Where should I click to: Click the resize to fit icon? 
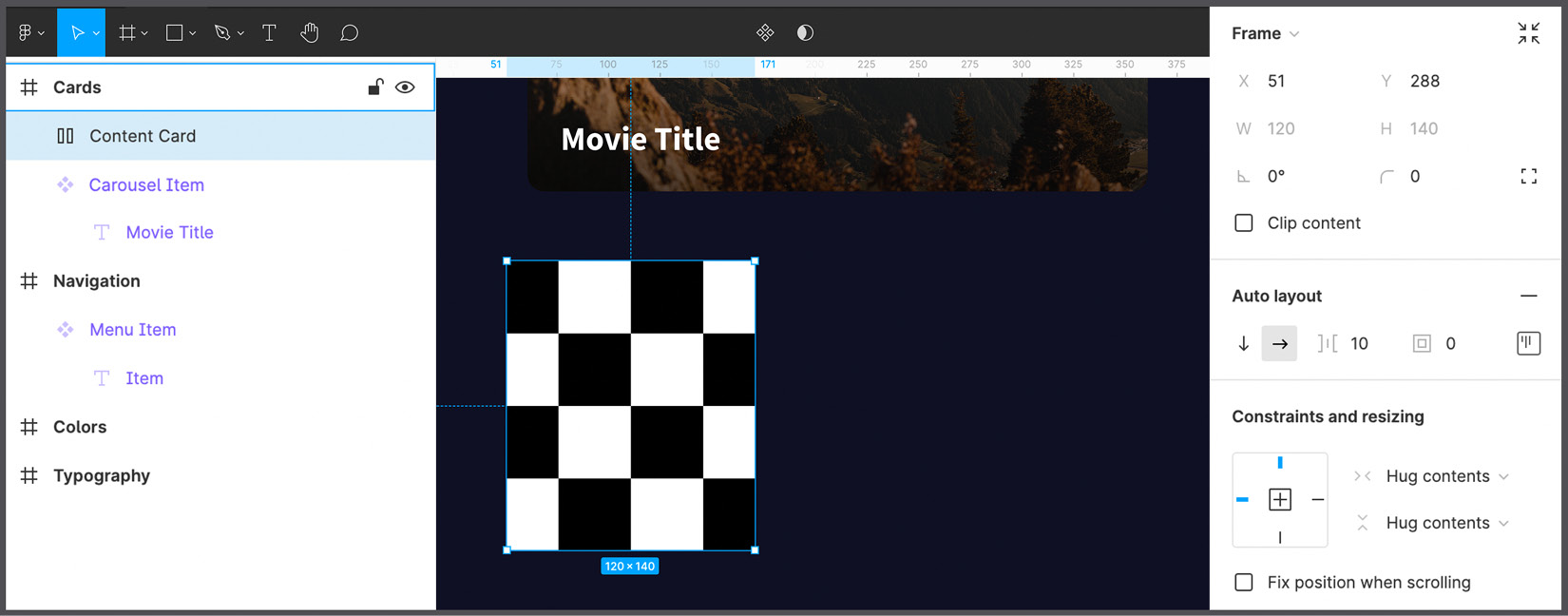click(1528, 33)
